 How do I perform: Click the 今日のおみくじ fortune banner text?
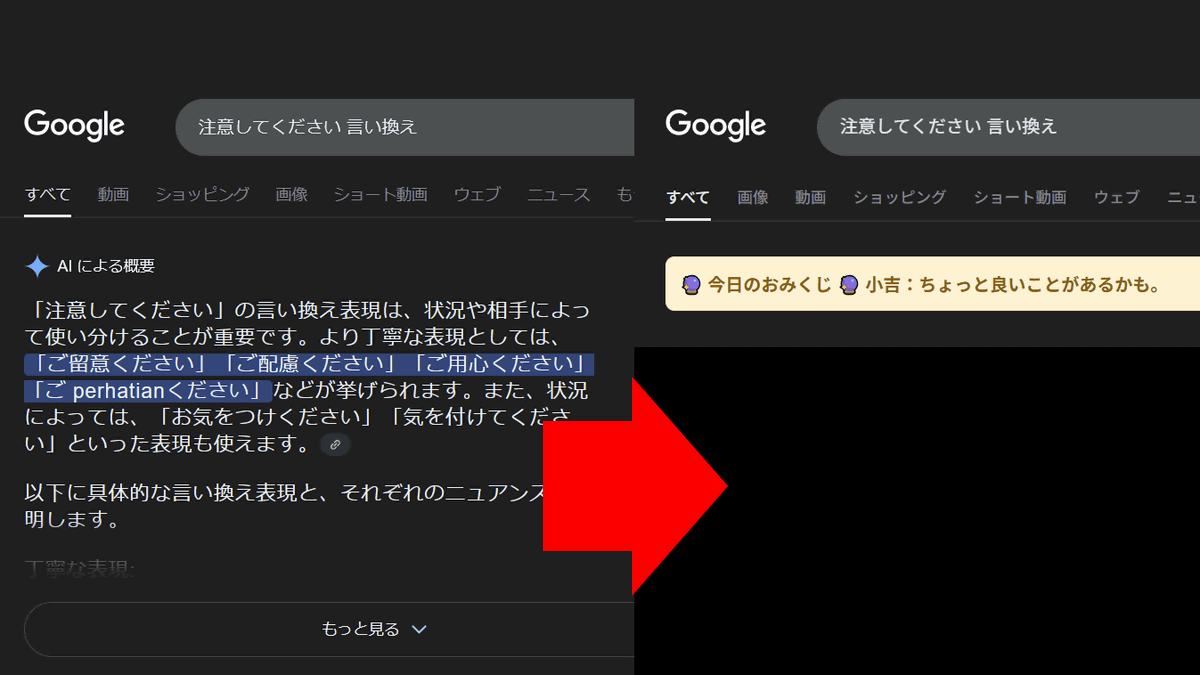tap(770, 284)
